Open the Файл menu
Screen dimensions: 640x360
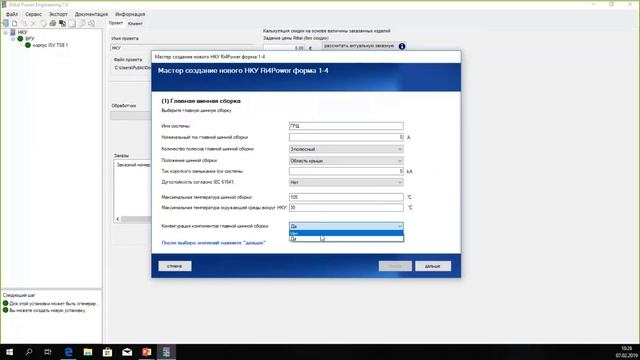tap(12, 14)
